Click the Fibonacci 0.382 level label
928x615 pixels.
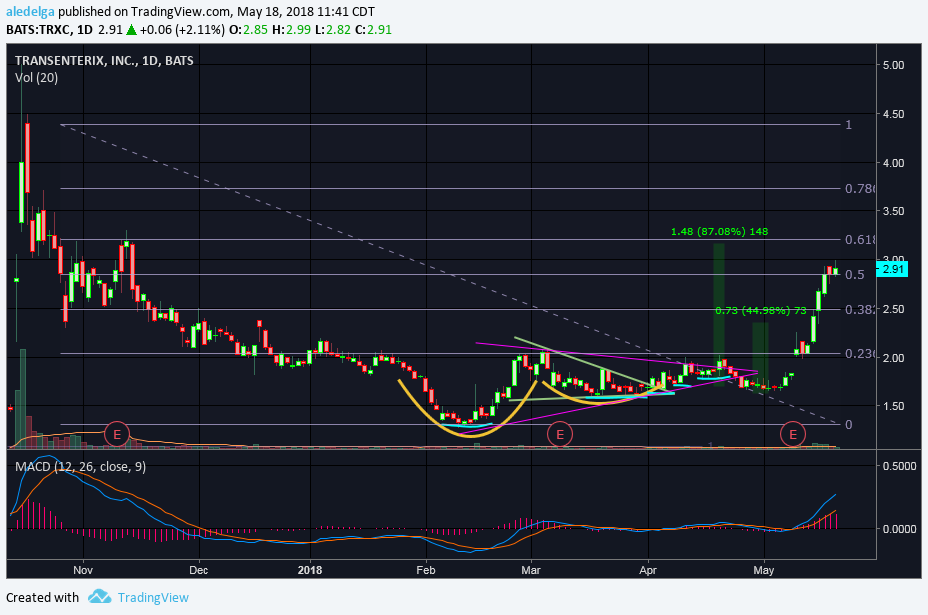(859, 310)
